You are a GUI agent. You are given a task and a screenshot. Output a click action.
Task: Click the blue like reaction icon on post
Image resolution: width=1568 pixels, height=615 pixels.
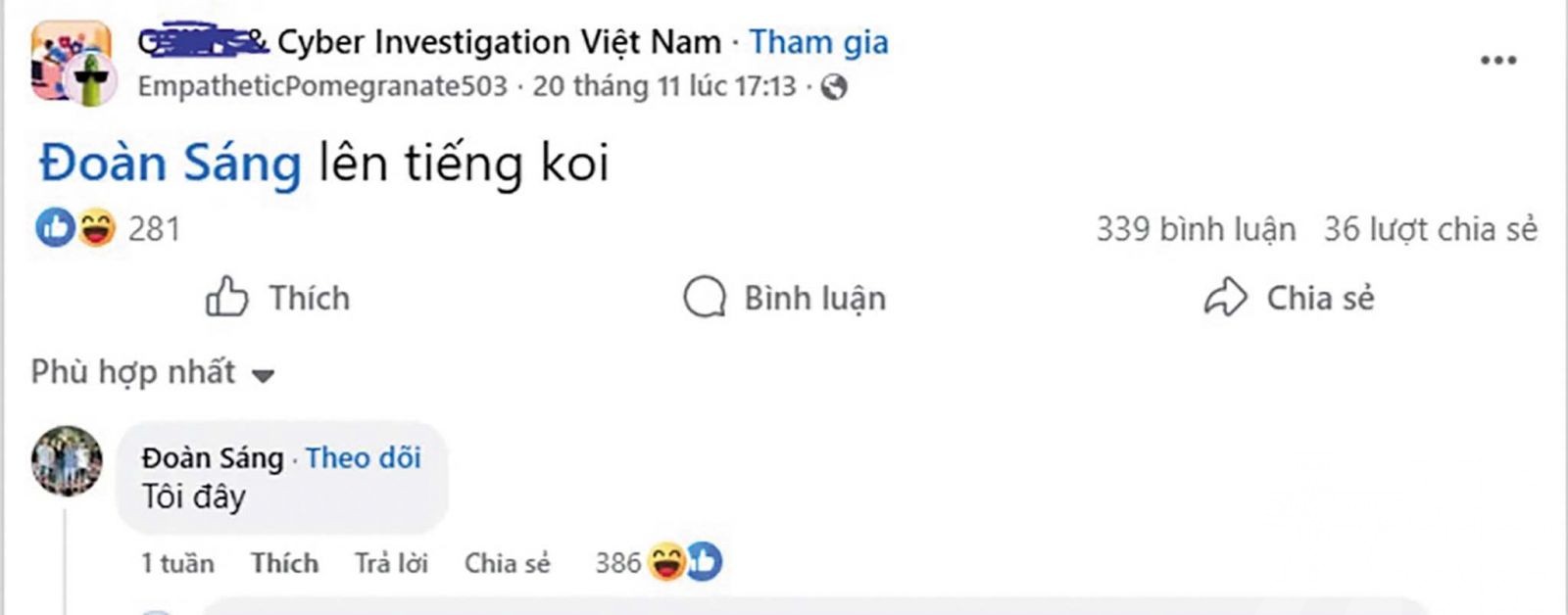pos(55,228)
